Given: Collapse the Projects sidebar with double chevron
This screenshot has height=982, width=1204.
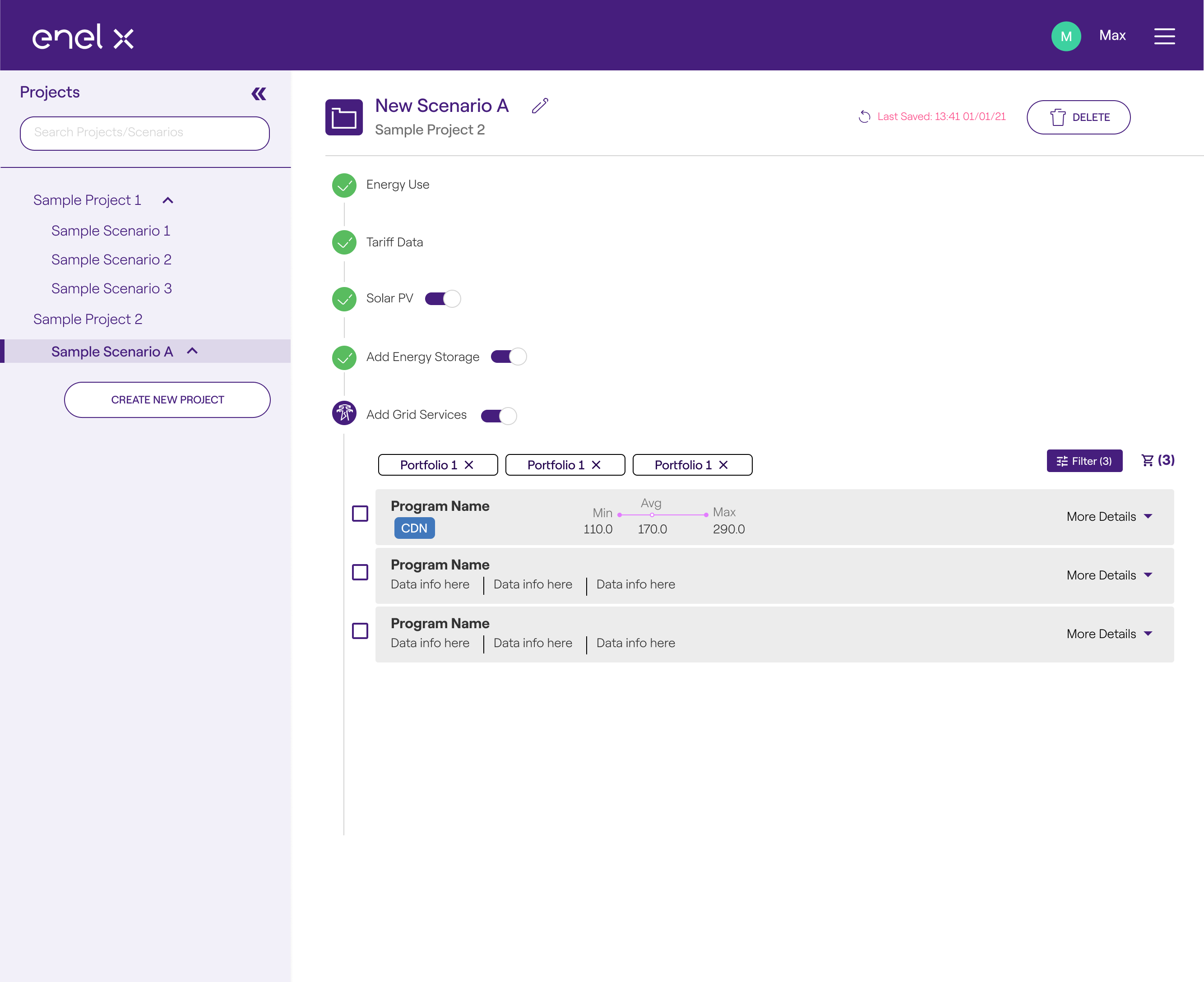Looking at the screenshot, I should (259, 93).
